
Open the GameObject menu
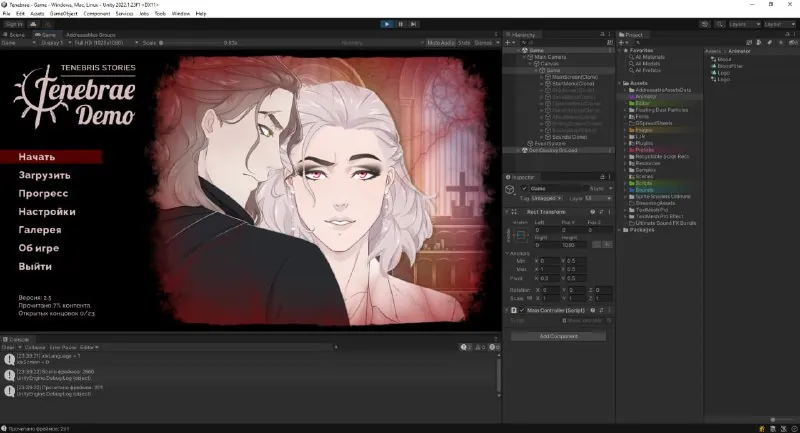click(x=64, y=14)
